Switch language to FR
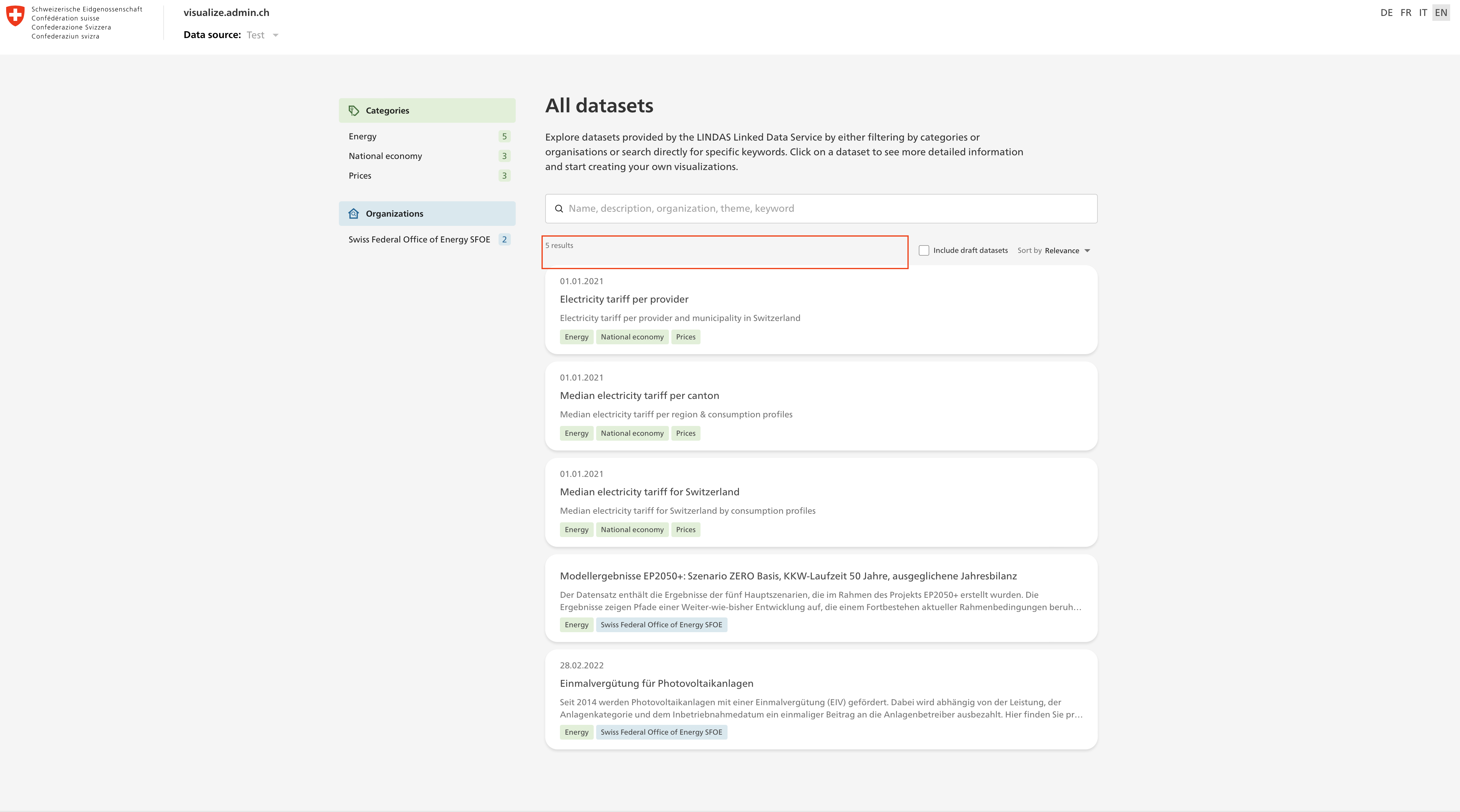This screenshot has height=812, width=1460. point(1406,12)
